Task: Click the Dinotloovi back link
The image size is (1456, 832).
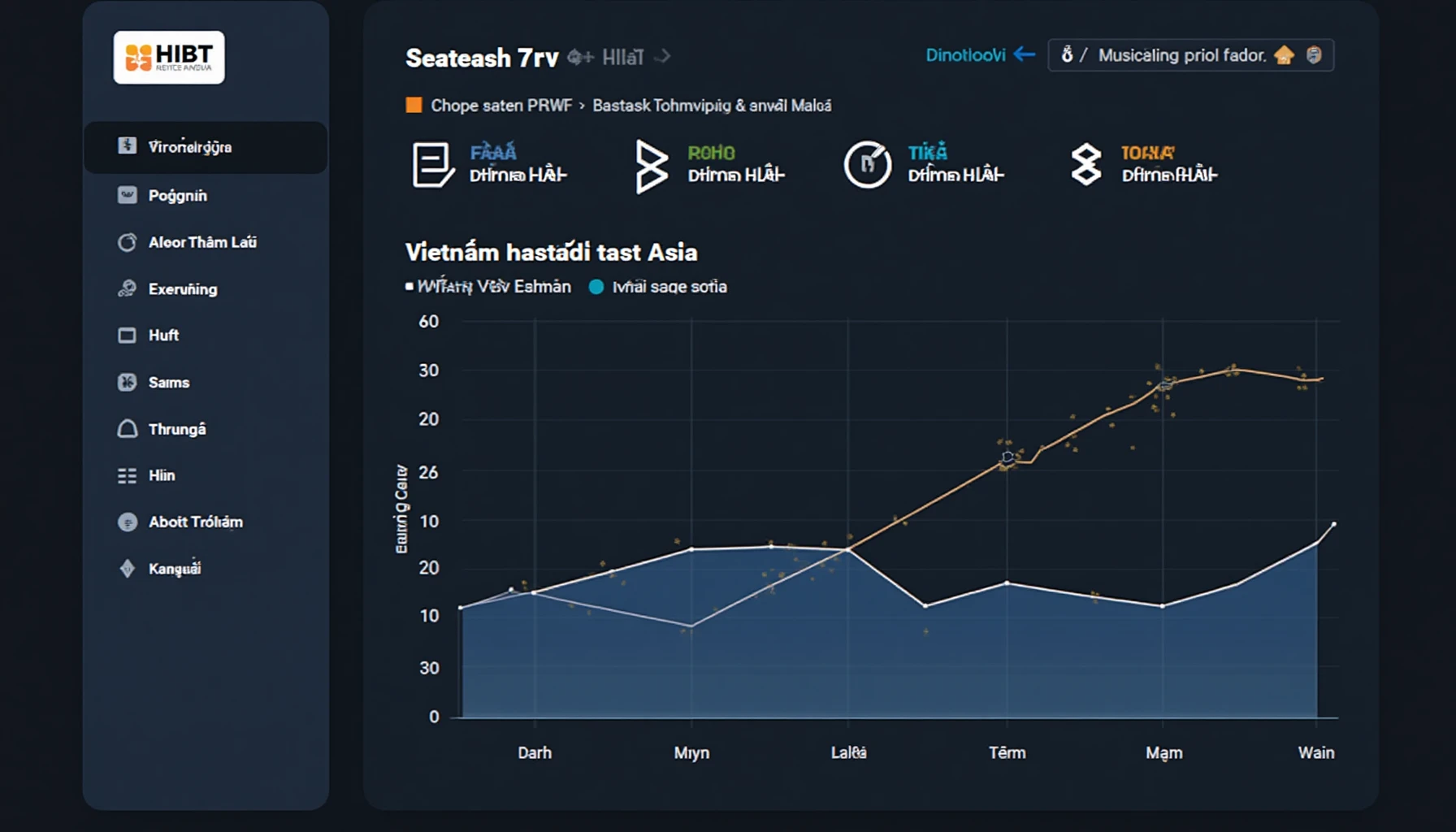Action: pos(981,55)
